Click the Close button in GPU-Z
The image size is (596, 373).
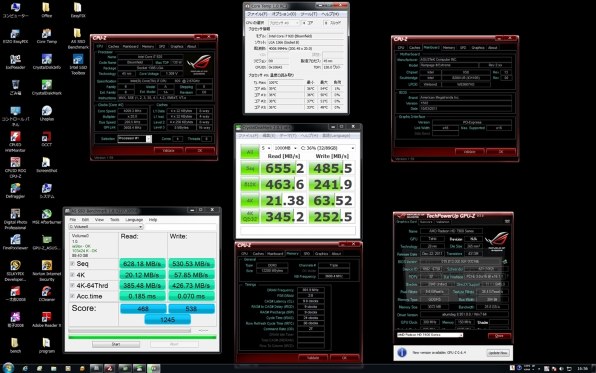click(499, 336)
